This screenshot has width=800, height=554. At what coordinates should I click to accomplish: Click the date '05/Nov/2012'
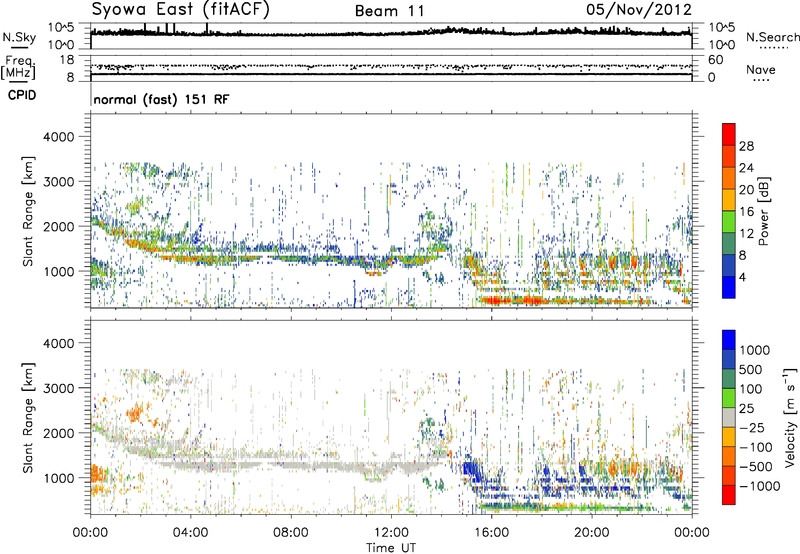point(639,9)
